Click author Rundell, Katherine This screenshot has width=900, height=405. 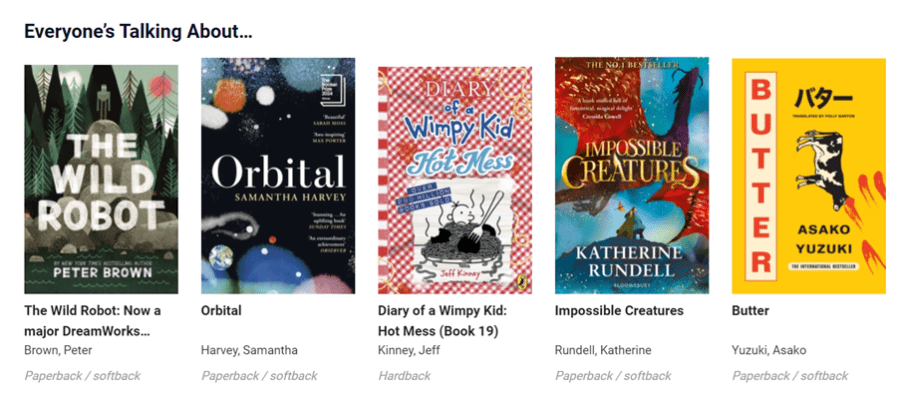tap(603, 350)
